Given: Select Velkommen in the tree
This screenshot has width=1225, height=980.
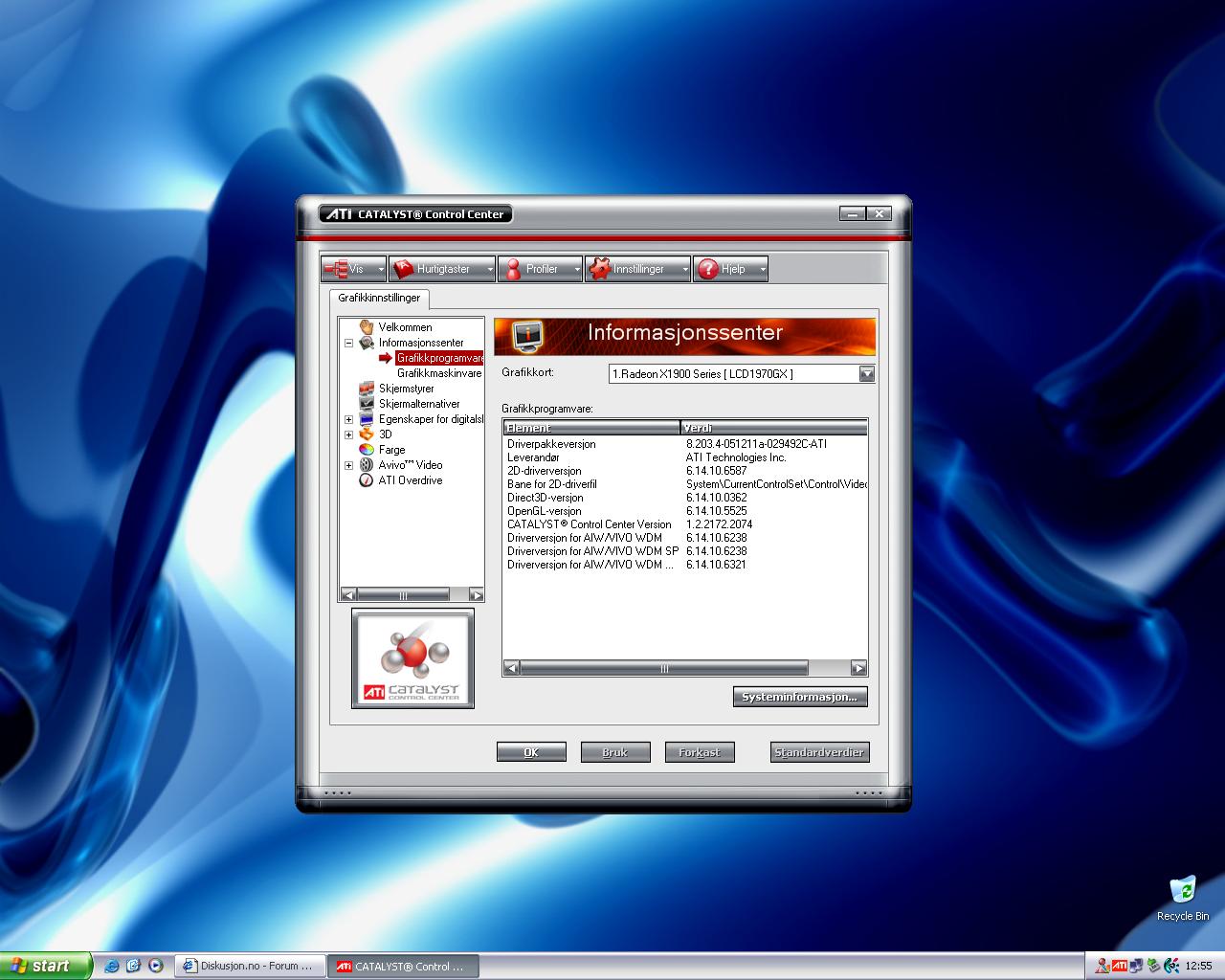Looking at the screenshot, I should [405, 327].
